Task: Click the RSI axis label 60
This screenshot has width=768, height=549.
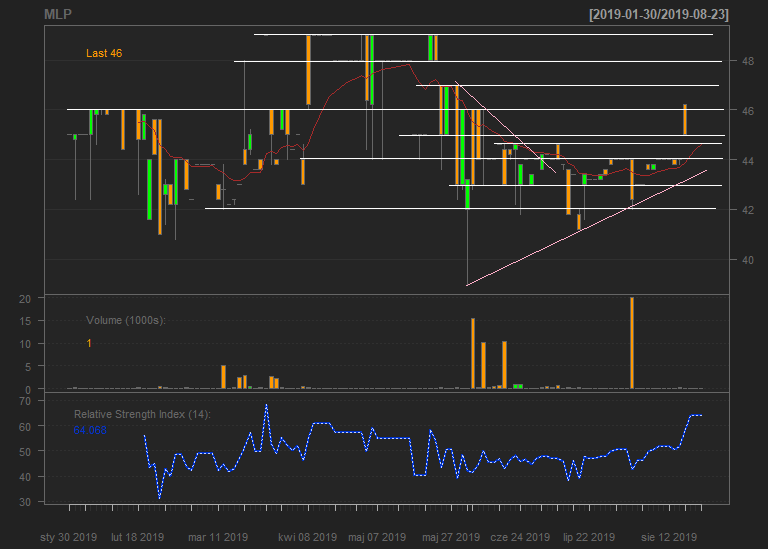Action: [x=25, y=427]
